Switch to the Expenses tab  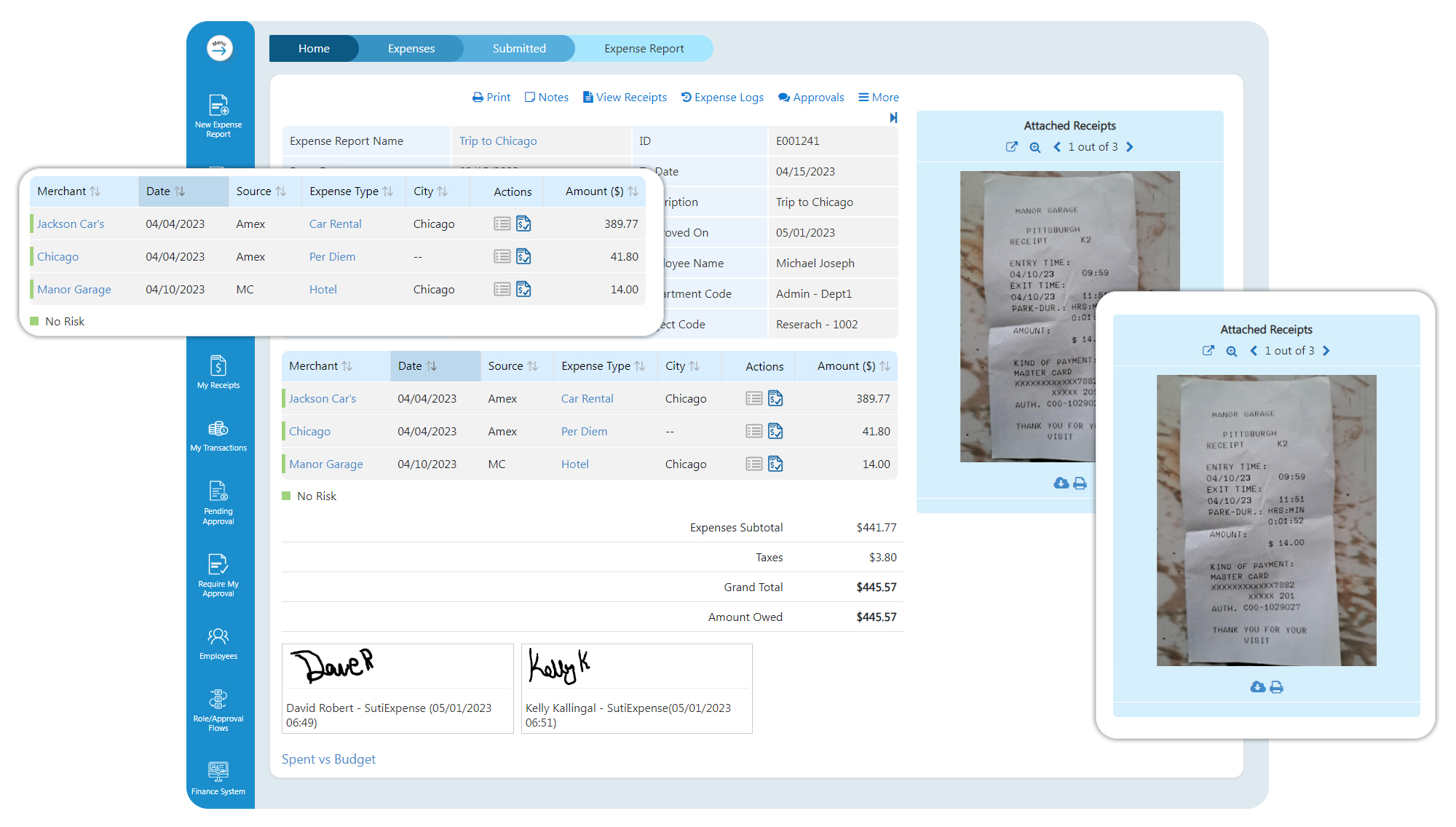411,48
